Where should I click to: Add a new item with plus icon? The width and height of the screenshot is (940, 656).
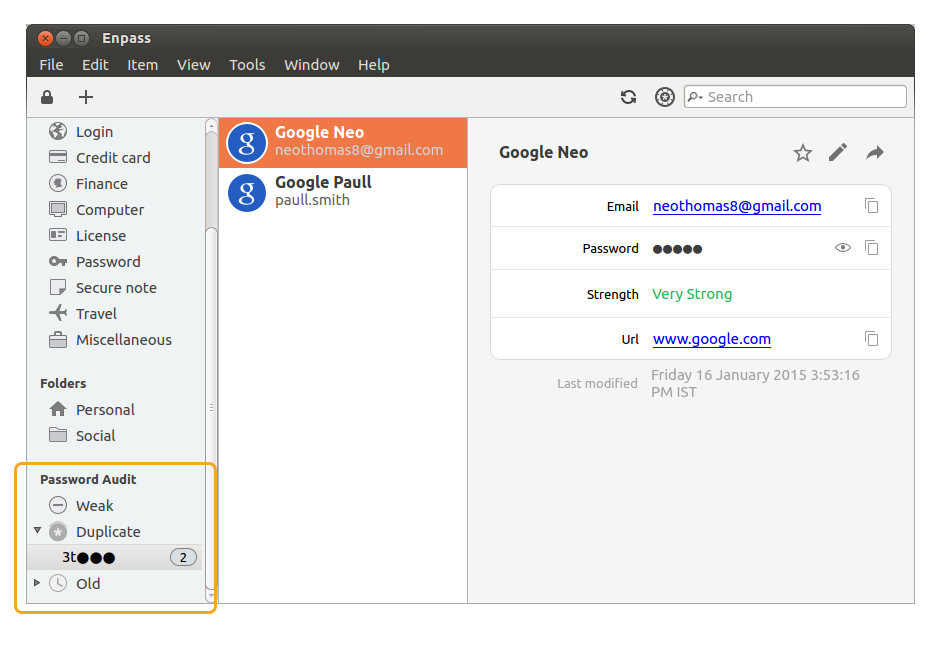(x=86, y=97)
